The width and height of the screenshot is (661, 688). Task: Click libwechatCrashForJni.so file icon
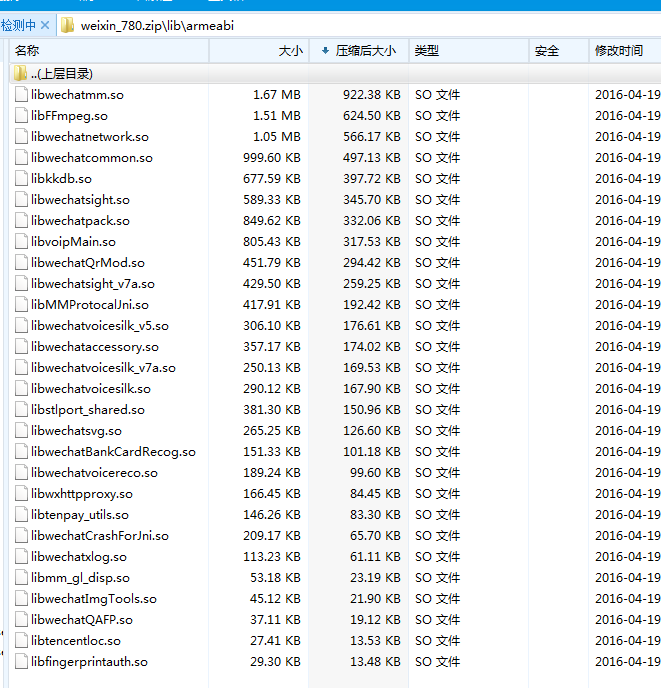pyautogui.click(x=21, y=536)
